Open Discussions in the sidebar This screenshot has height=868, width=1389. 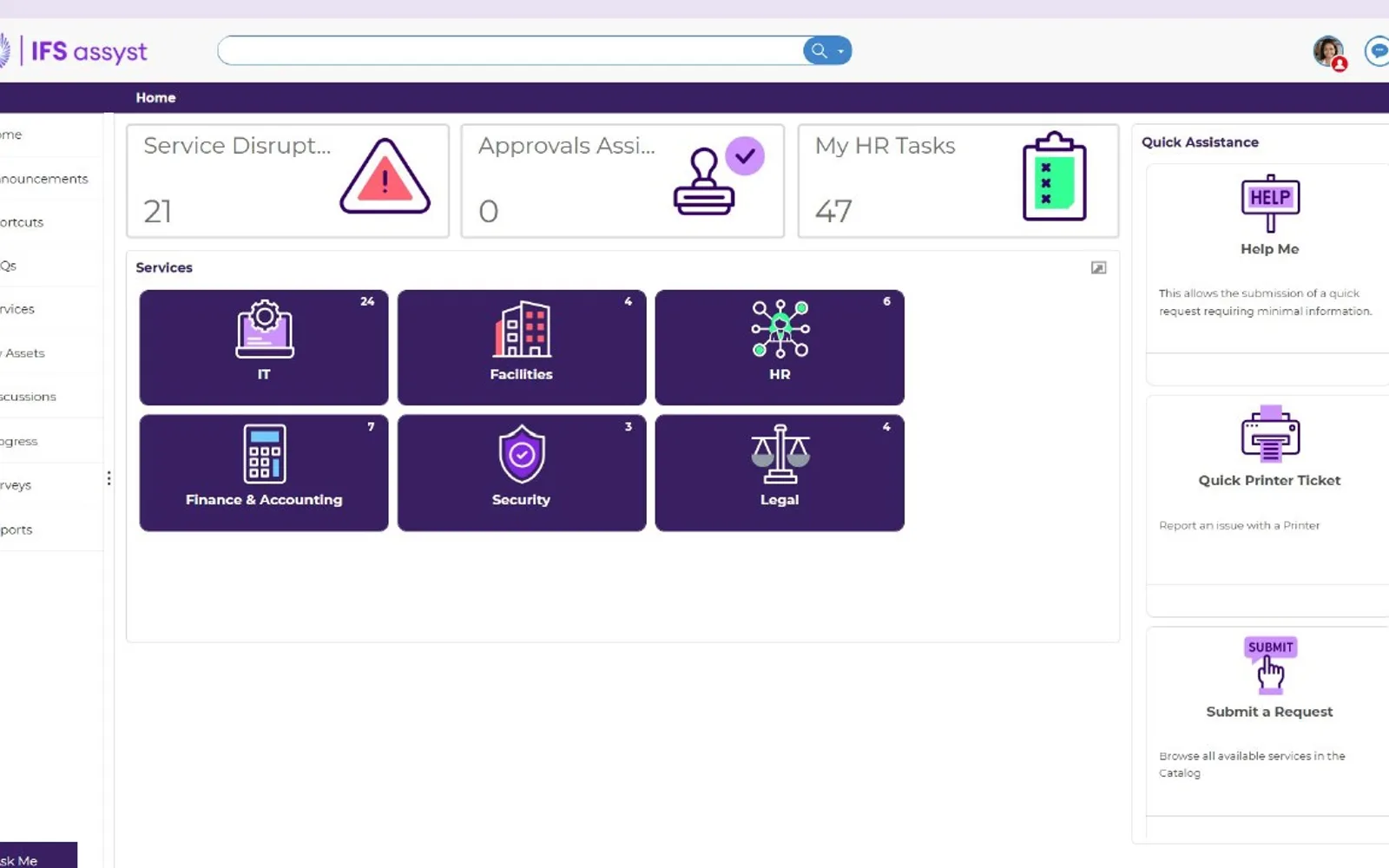coord(29,397)
